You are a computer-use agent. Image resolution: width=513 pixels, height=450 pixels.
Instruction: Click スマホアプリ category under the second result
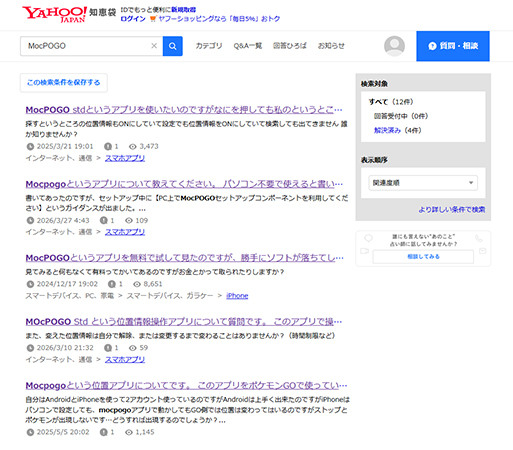tap(125, 232)
